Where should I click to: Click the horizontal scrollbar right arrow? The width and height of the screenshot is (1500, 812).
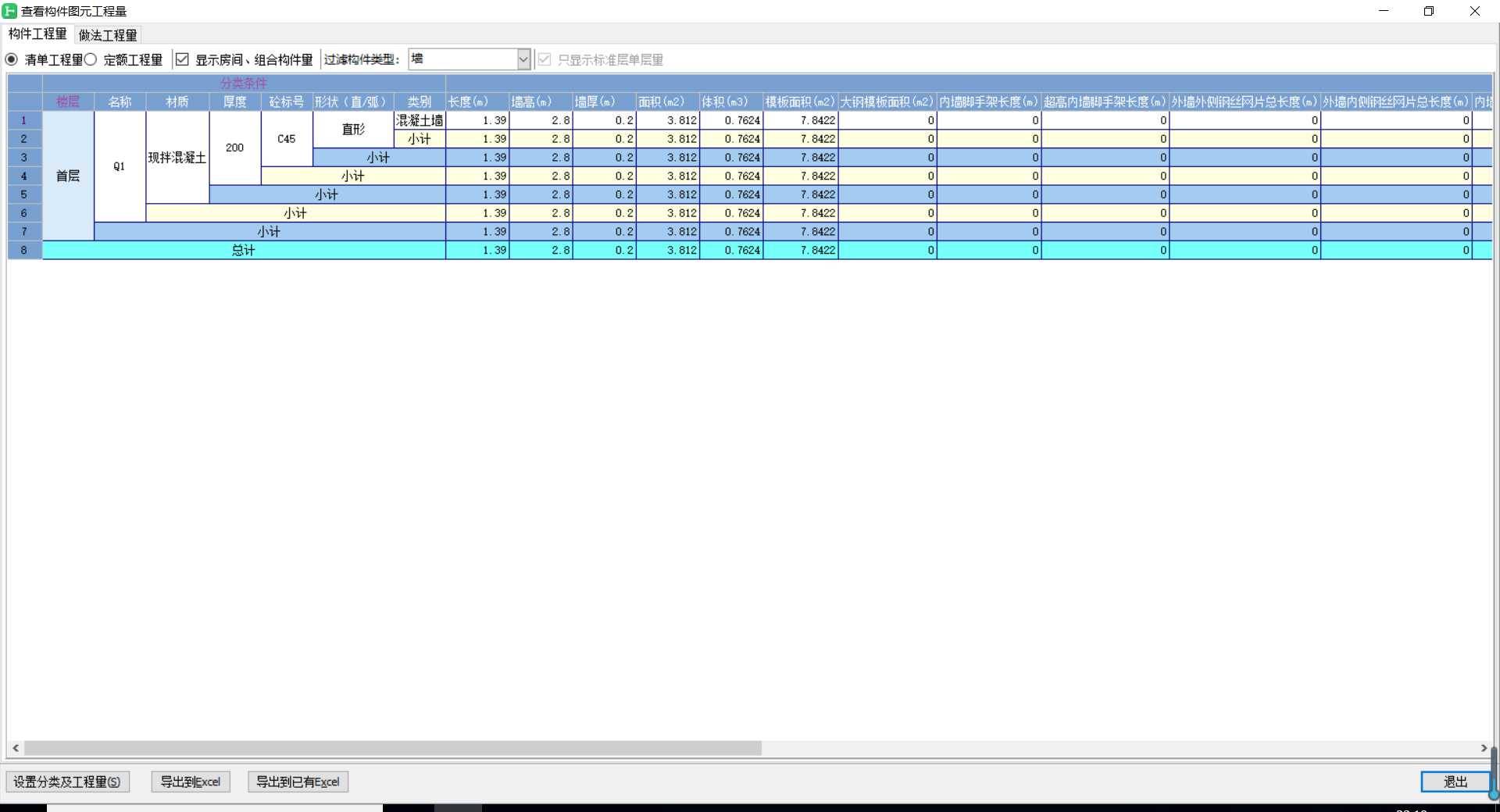(x=1484, y=748)
